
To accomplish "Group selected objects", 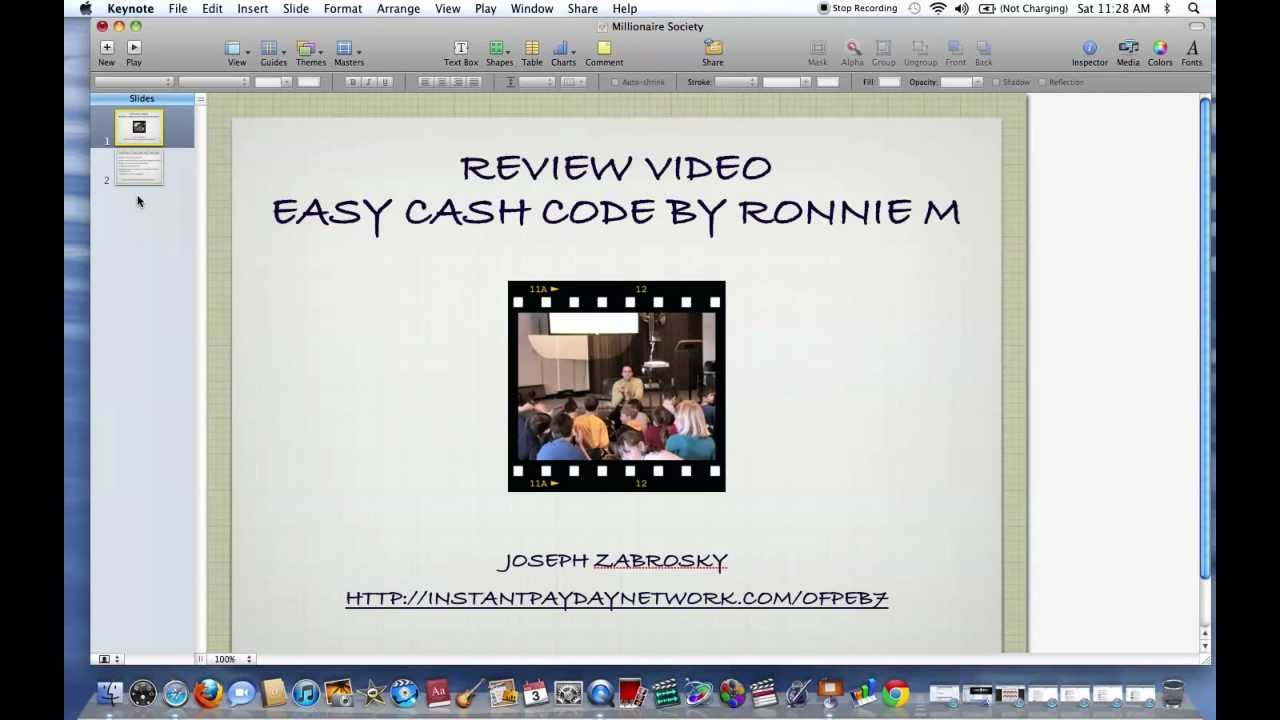I will (x=884, y=53).
